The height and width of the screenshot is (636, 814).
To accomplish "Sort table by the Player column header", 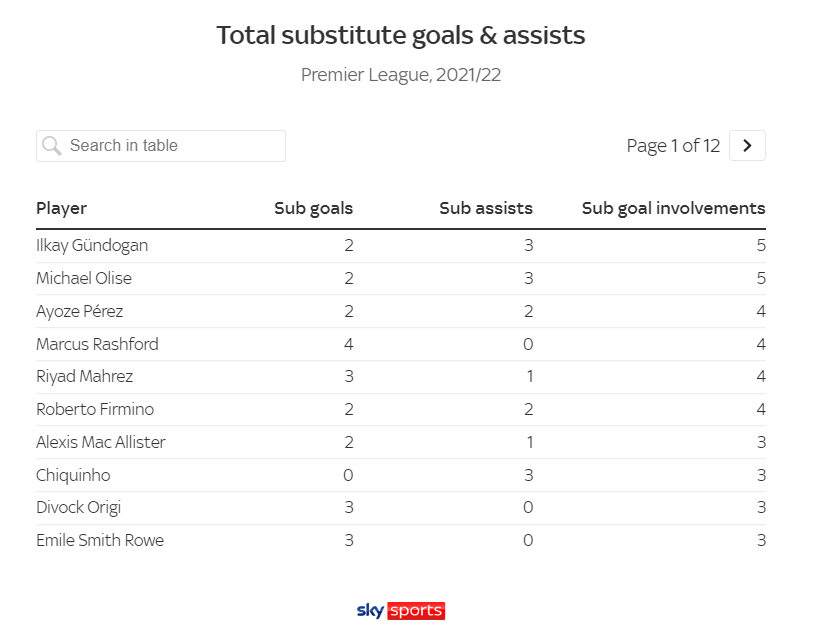I will pos(61,208).
